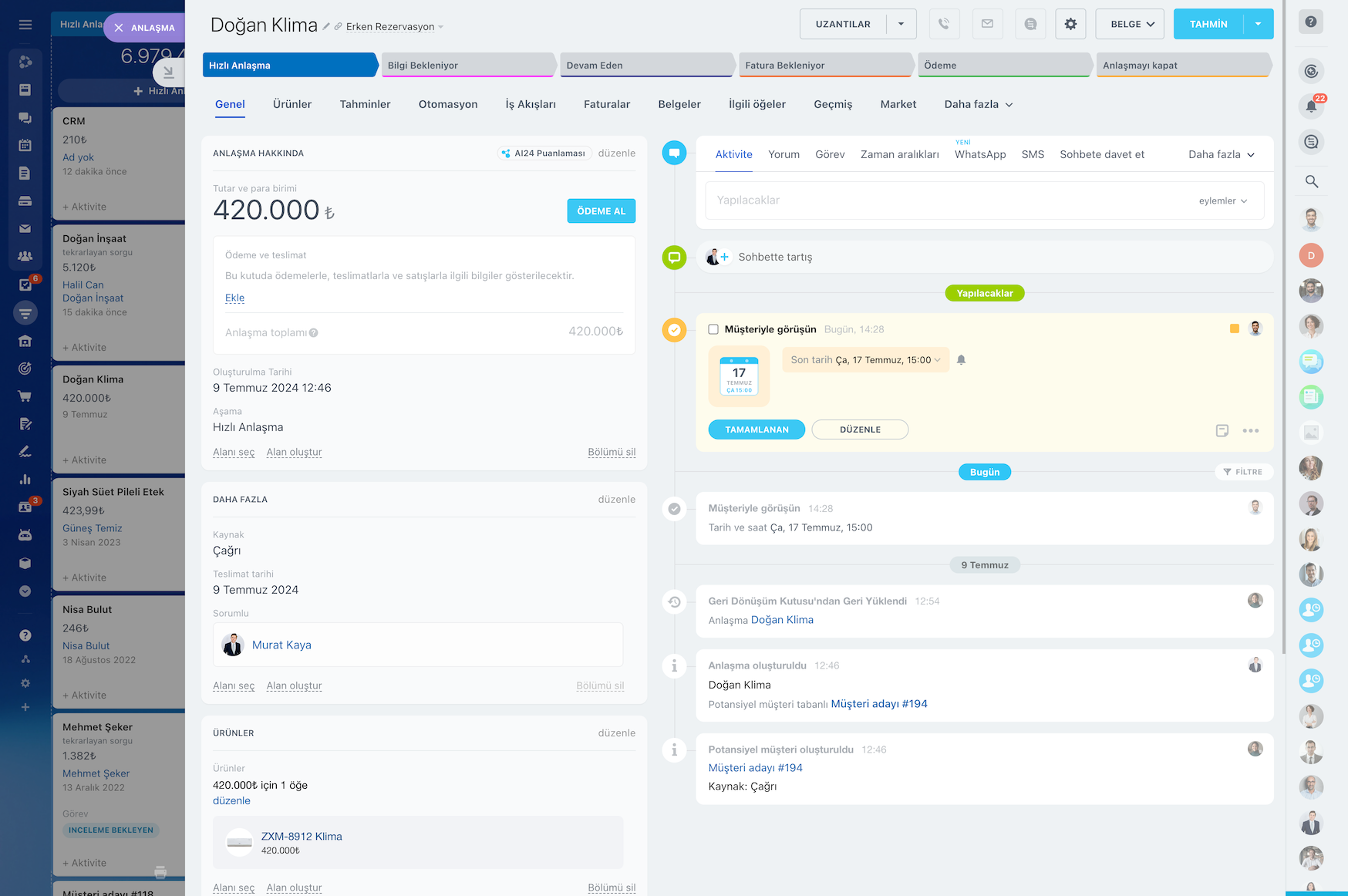This screenshot has width=1348, height=896.
Task: Click the orange color marker on activity
Action: pos(1234,329)
